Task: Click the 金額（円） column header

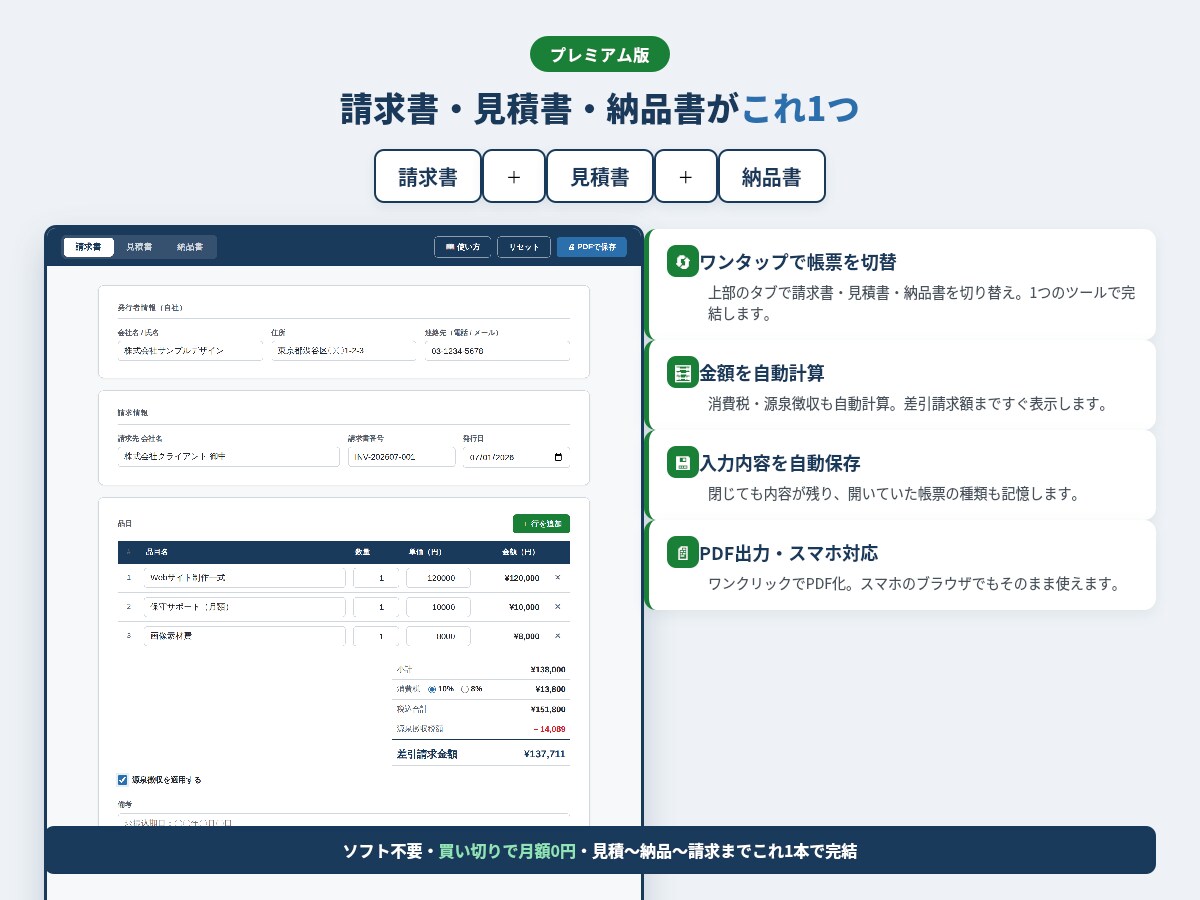Action: [519, 552]
